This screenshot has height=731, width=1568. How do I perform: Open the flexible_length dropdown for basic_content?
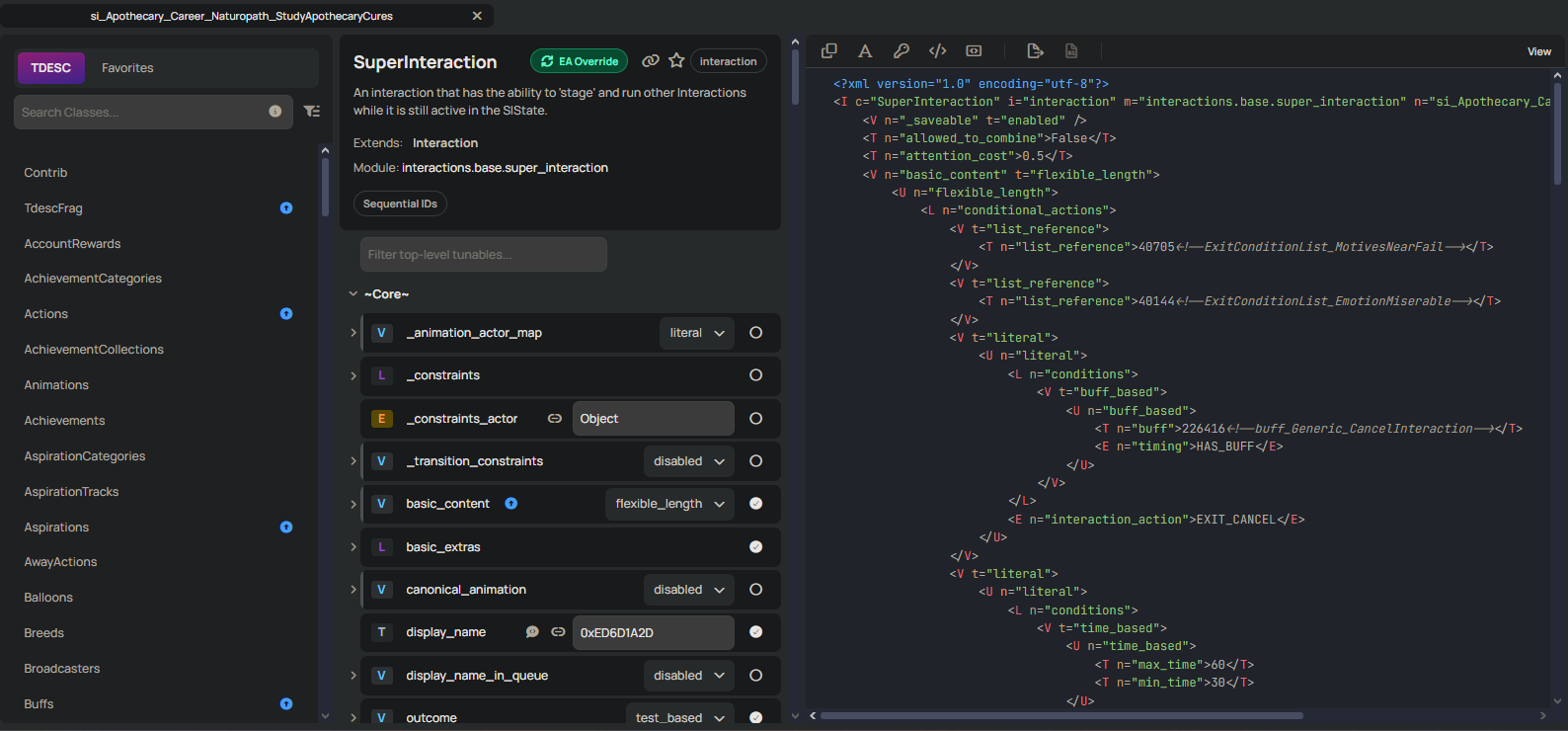pyautogui.click(x=669, y=504)
